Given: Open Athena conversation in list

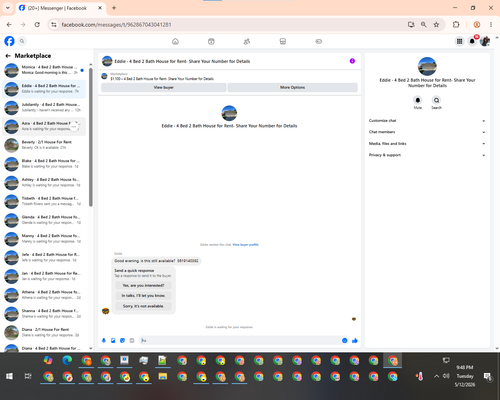Looking at the screenshot, I should (44, 295).
